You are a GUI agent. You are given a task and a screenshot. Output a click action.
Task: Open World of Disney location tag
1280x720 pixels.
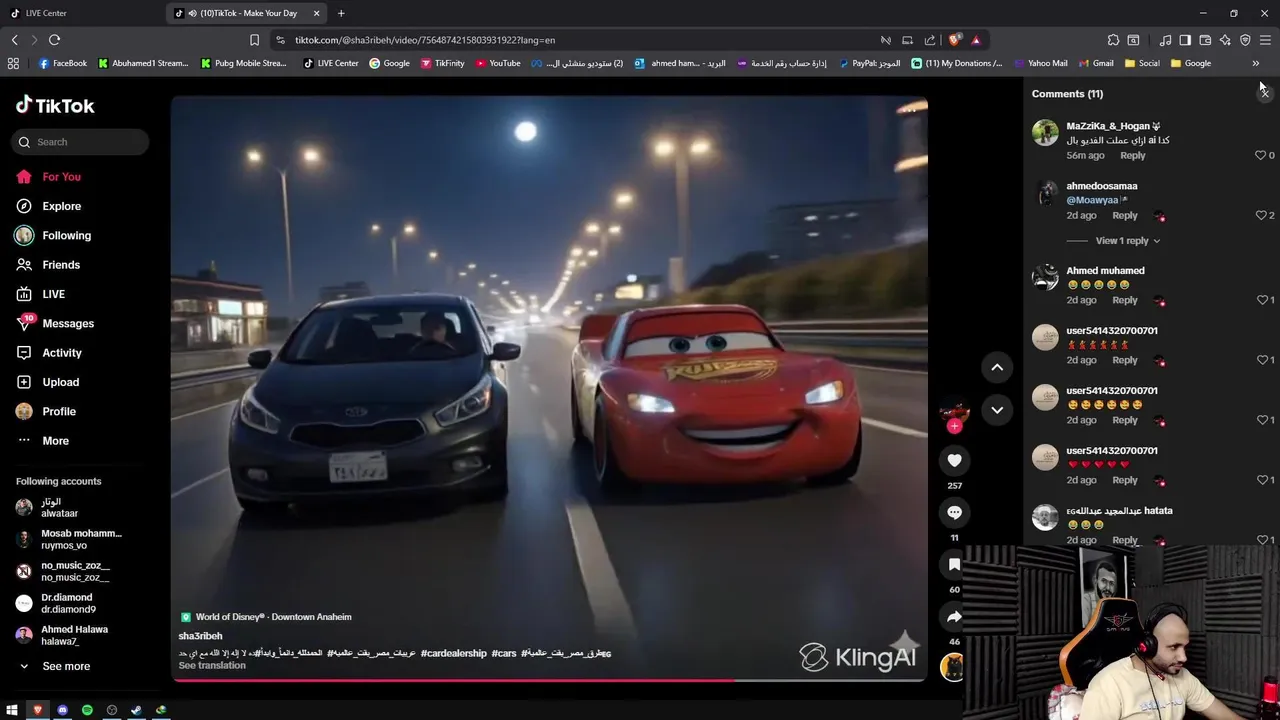[266, 617]
